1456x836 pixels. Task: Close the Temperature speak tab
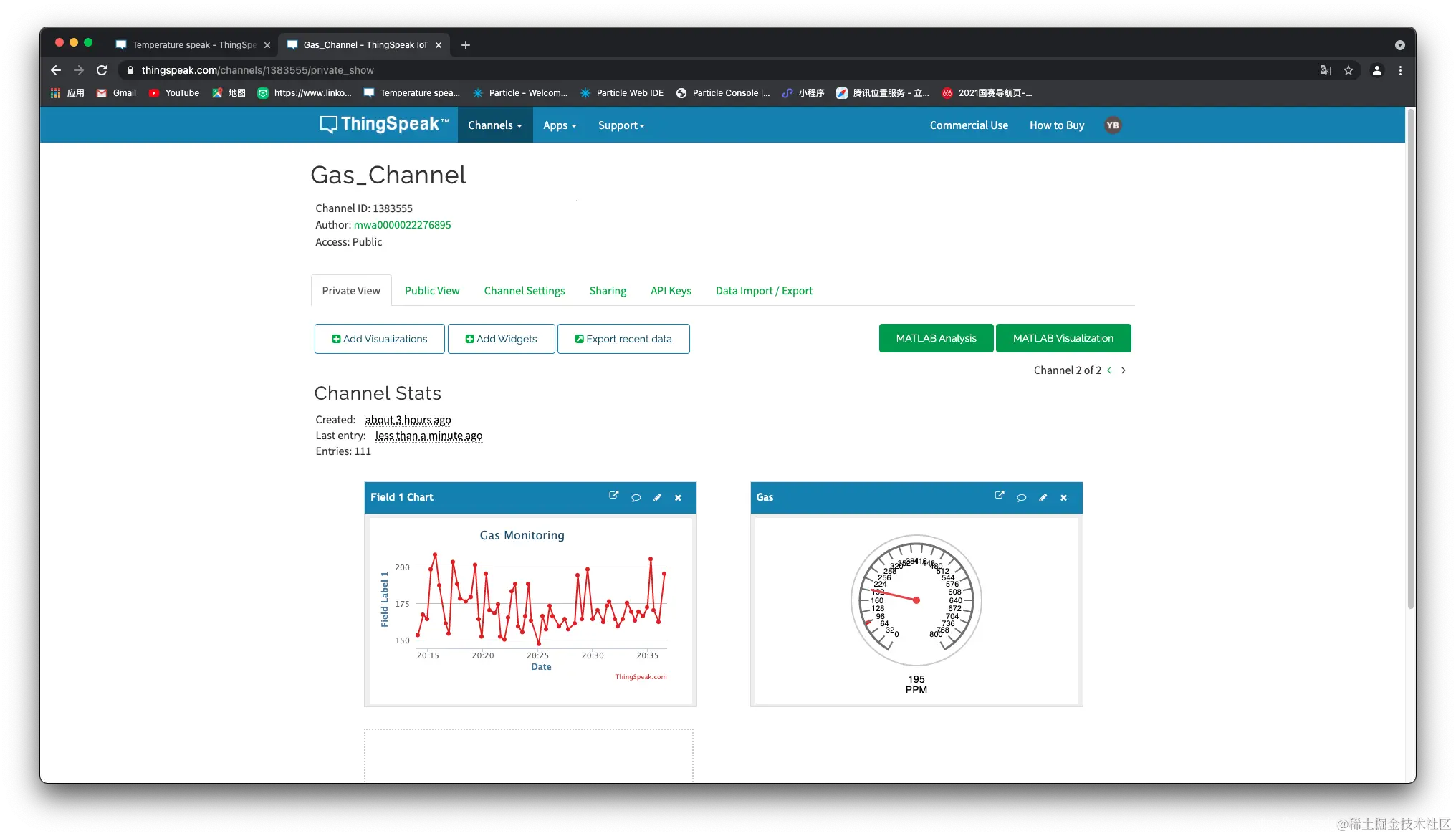[x=267, y=45]
